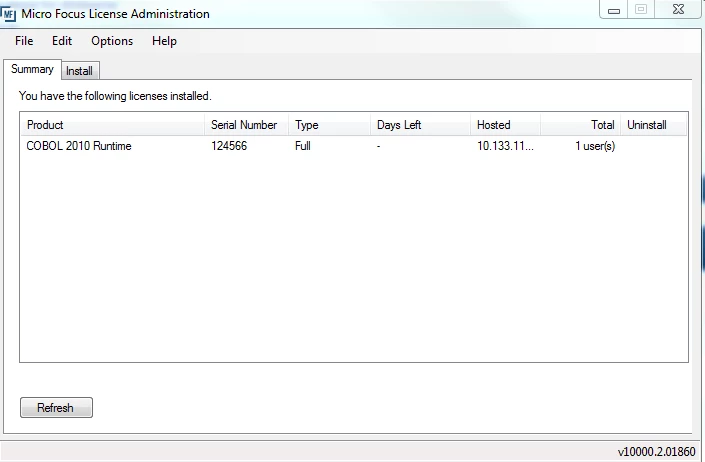This screenshot has height=462, width=705.
Task: Sort by the Product column header
Action: (x=112, y=124)
